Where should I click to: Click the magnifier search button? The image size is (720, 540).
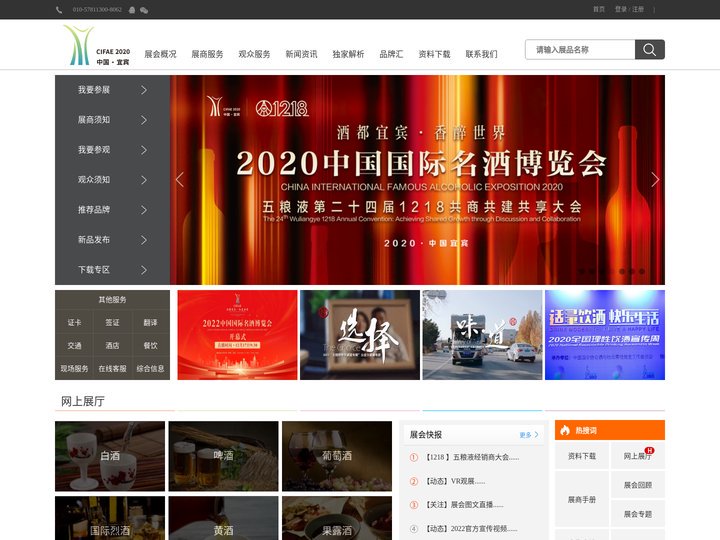[649, 50]
